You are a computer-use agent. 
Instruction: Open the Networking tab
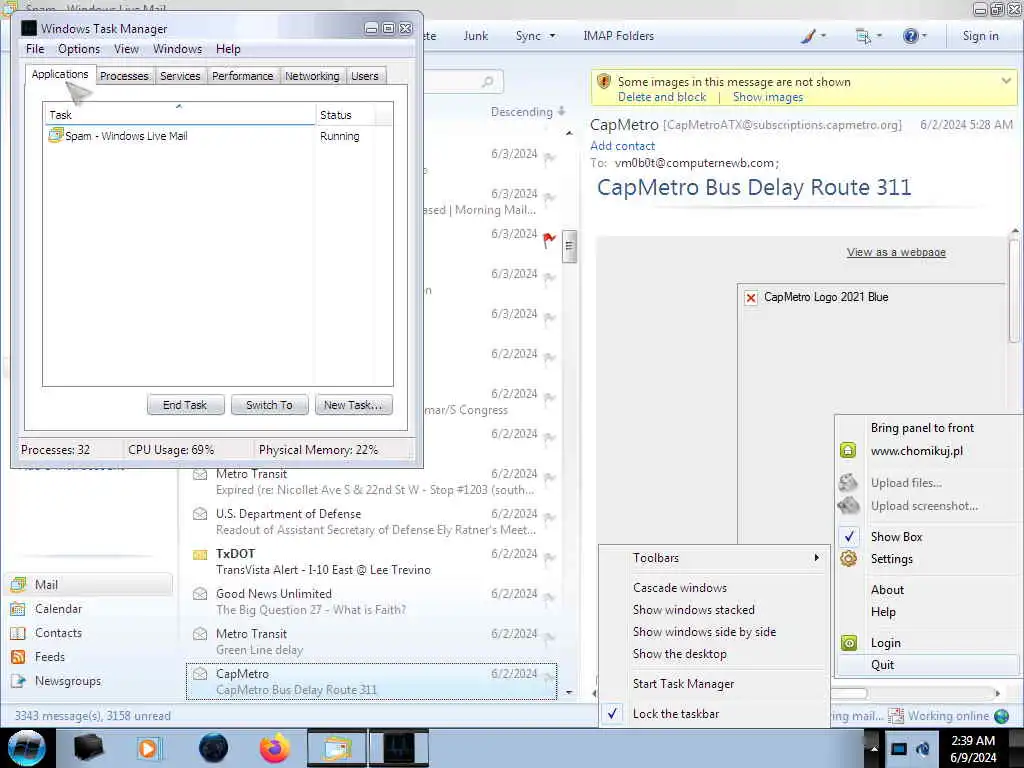tap(312, 76)
